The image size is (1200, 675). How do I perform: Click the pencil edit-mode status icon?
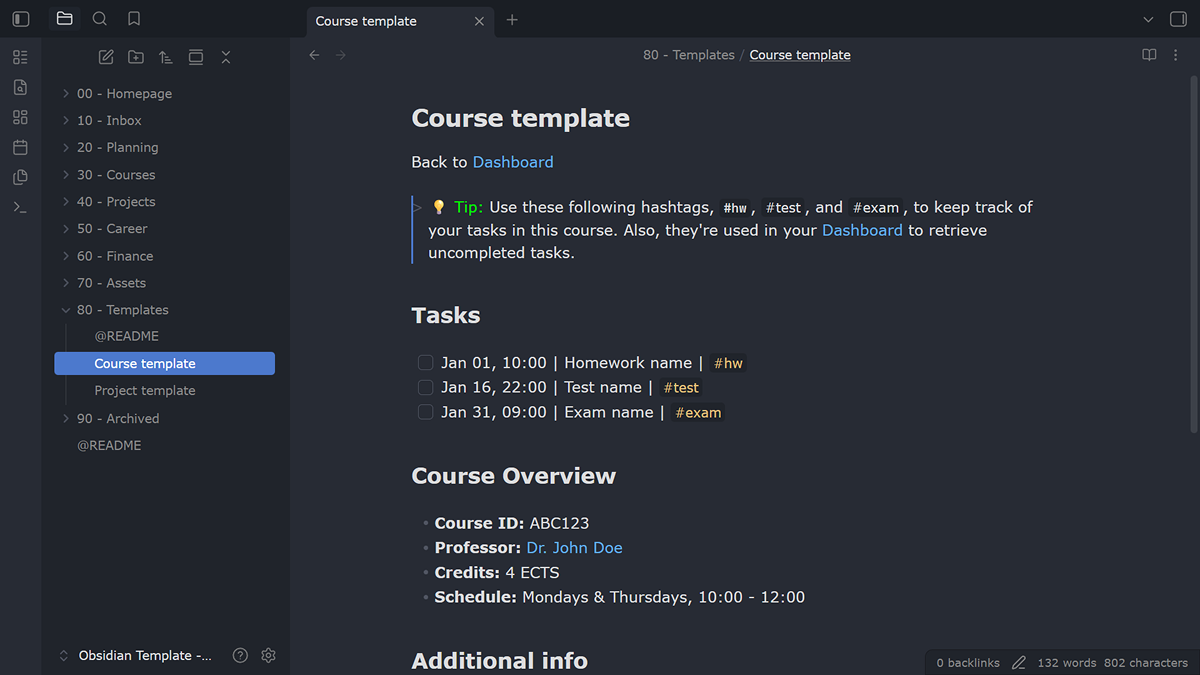coord(1019,662)
